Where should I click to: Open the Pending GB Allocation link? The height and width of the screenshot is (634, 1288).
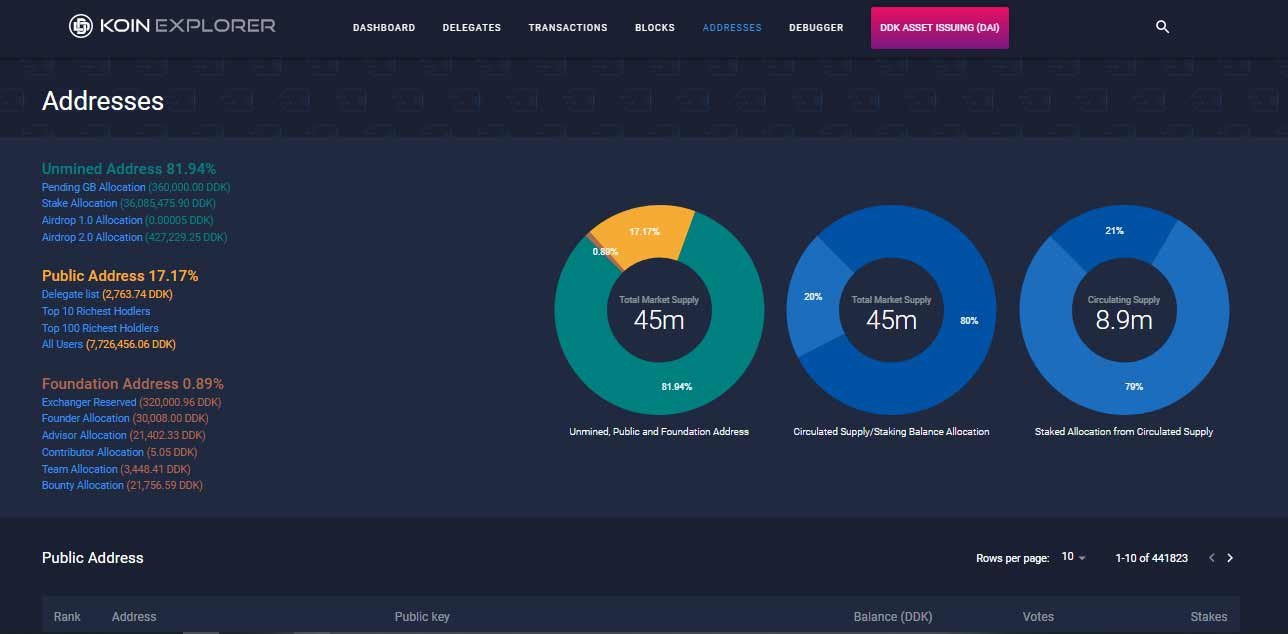tap(94, 187)
